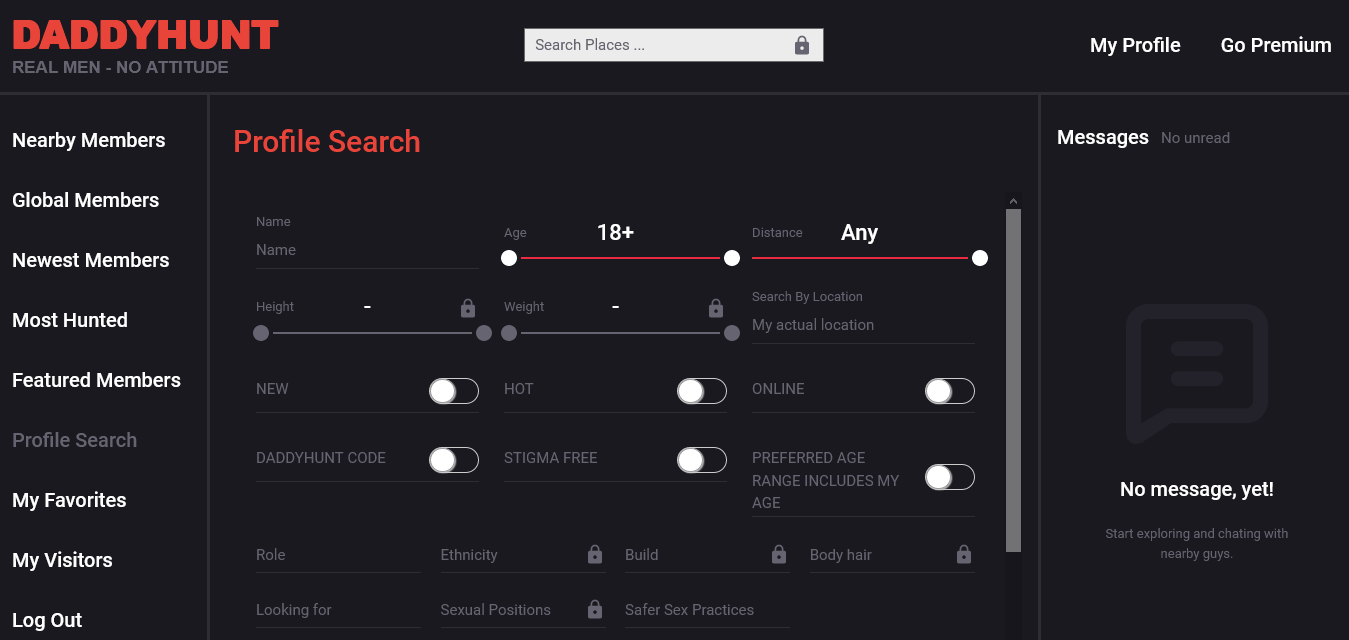Click the Messages panel heading
This screenshot has height=640, width=1349.
1103,137
